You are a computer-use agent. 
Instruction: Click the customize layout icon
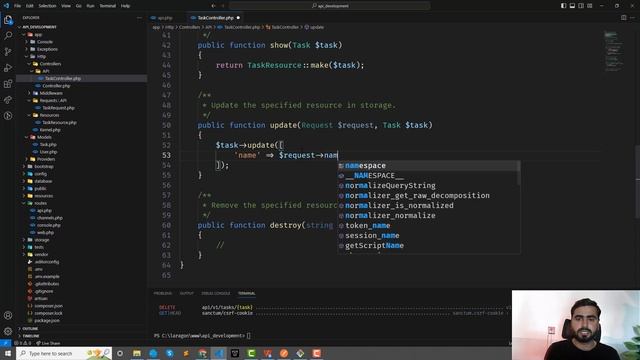pyautogui.click(x=589, y=6)
